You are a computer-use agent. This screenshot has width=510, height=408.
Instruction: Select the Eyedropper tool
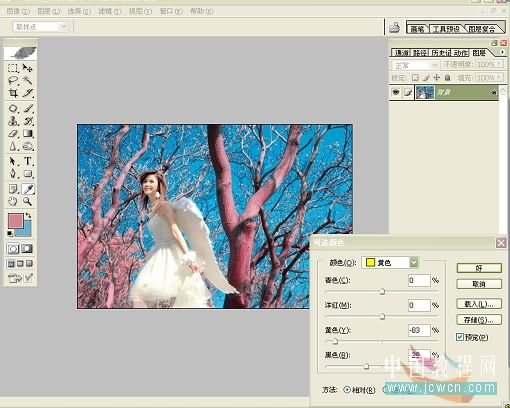point(28,189)
